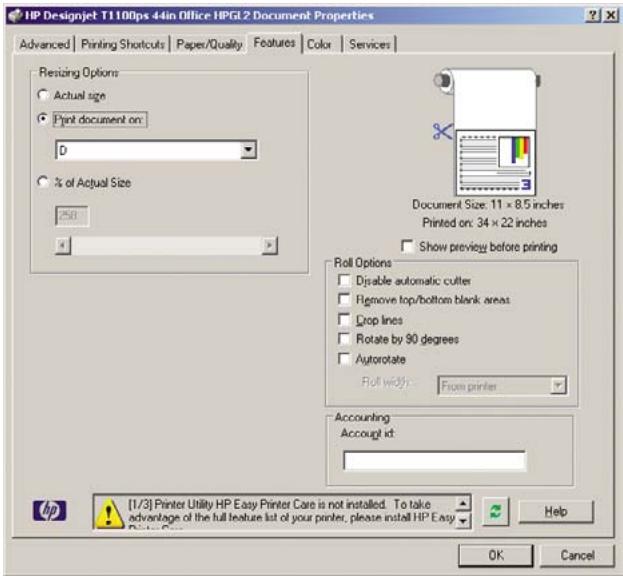Click the Cancel button
Screen dimensions: 623x576
(577, 555)
